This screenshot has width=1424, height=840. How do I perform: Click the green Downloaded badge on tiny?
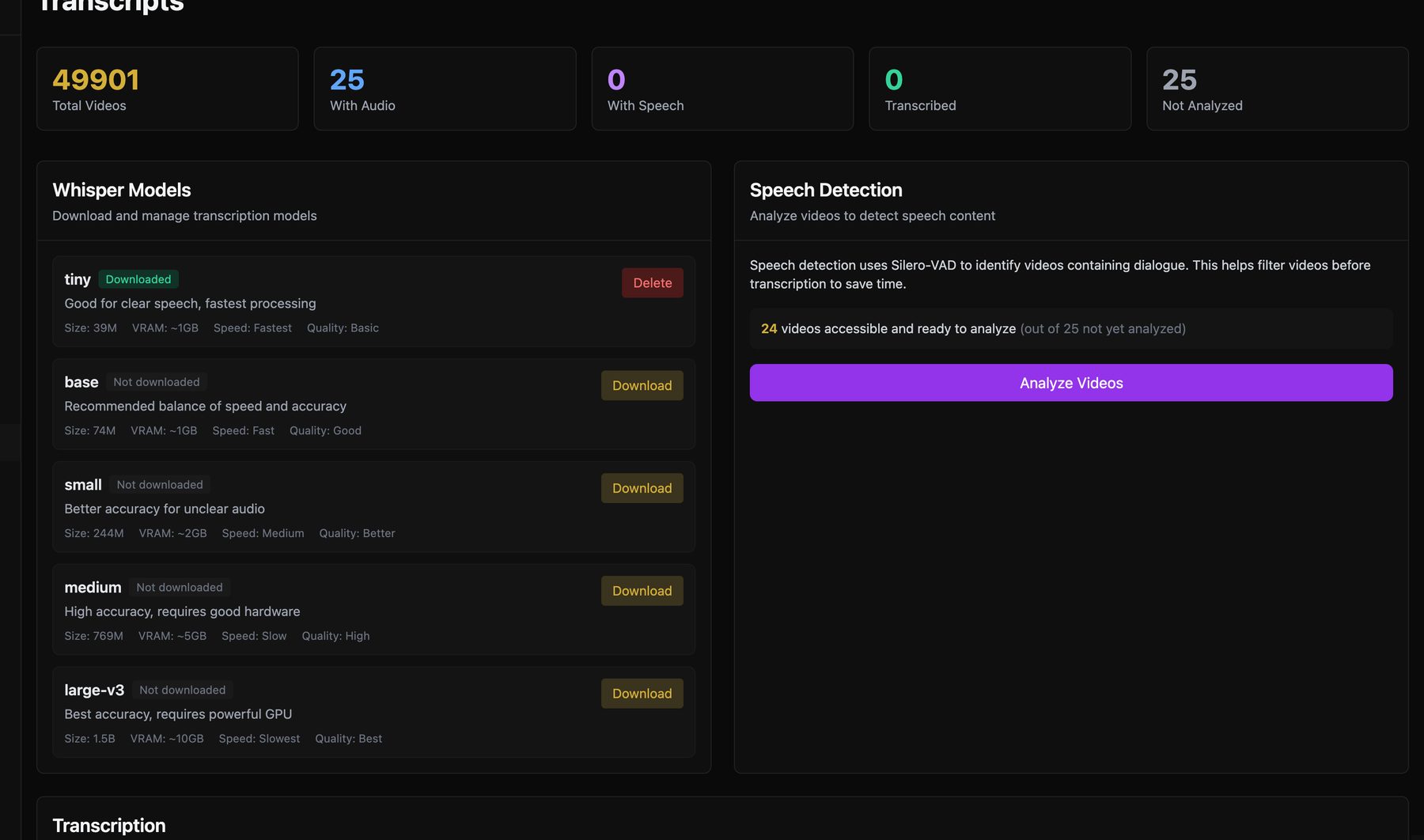138,279
